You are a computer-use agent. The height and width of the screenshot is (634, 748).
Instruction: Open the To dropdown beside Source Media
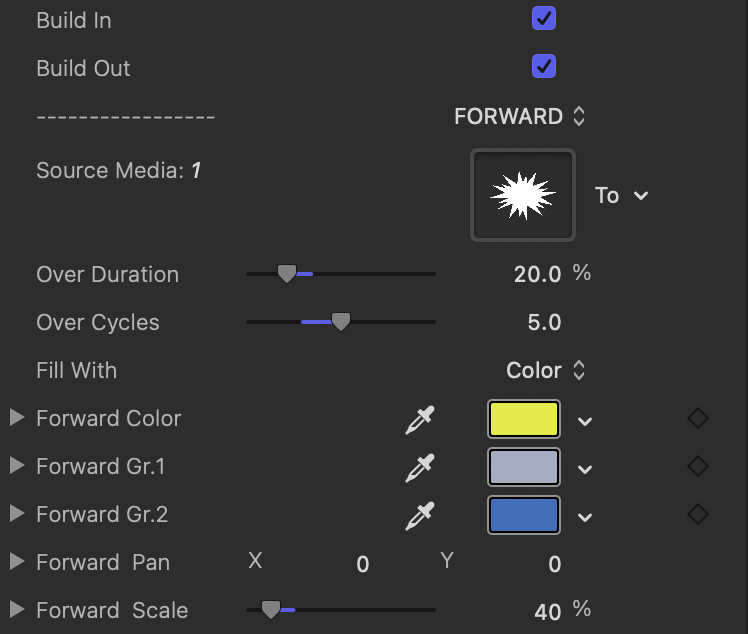click(621, 195)
